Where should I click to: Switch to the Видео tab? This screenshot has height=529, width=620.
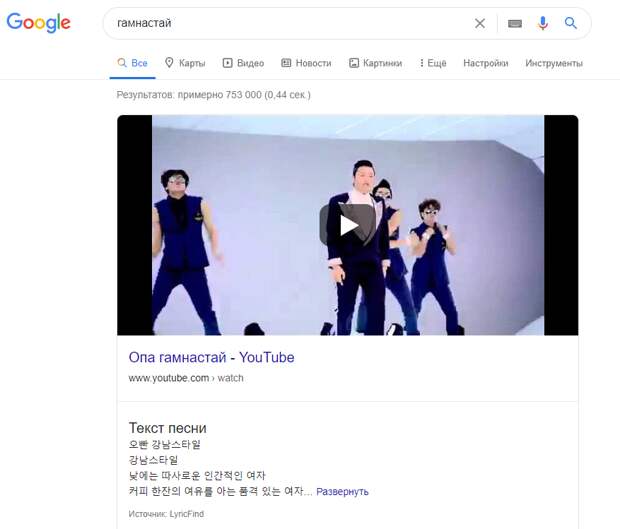(243, 63)
